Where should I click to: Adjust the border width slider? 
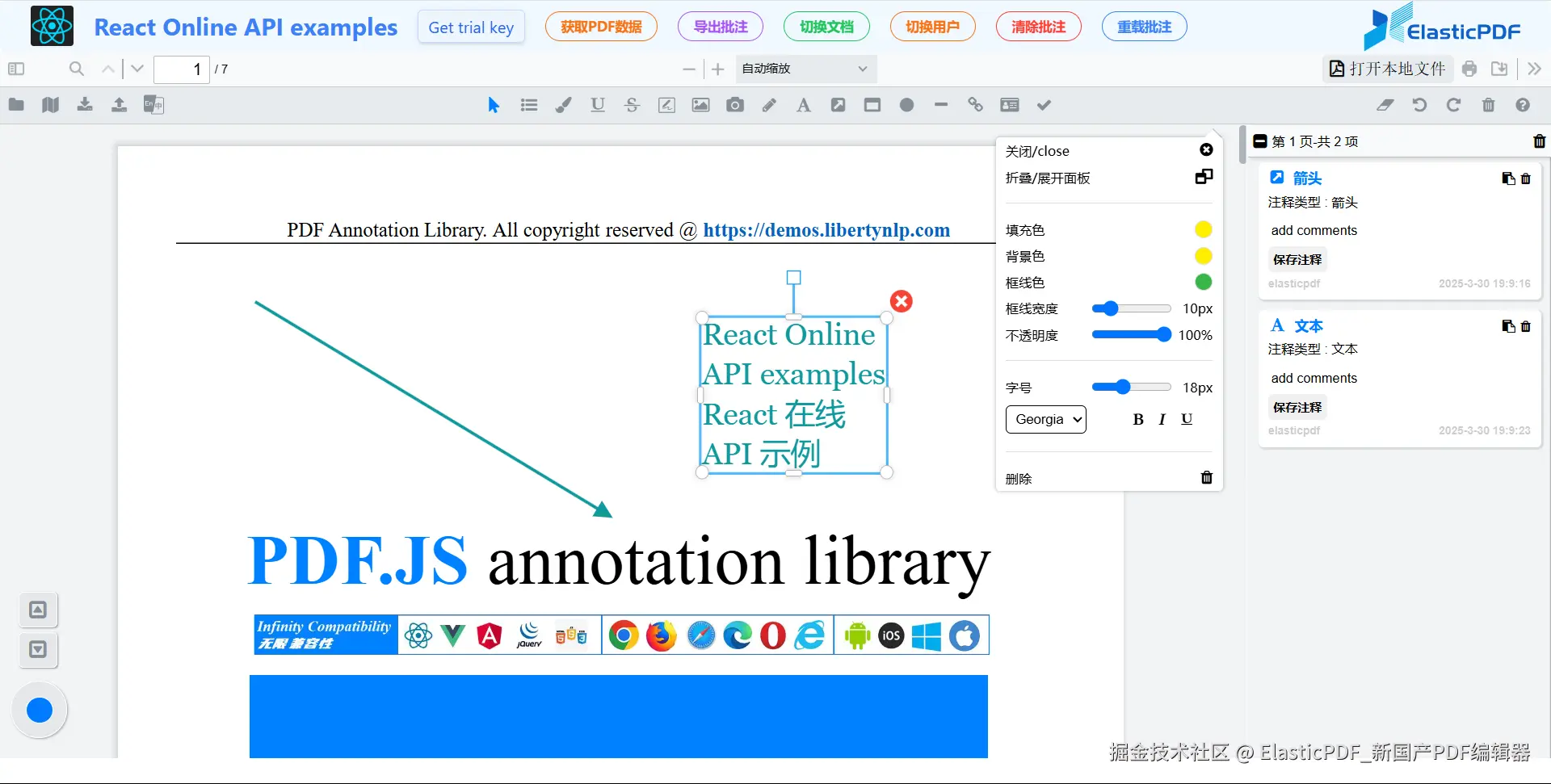1131,308
